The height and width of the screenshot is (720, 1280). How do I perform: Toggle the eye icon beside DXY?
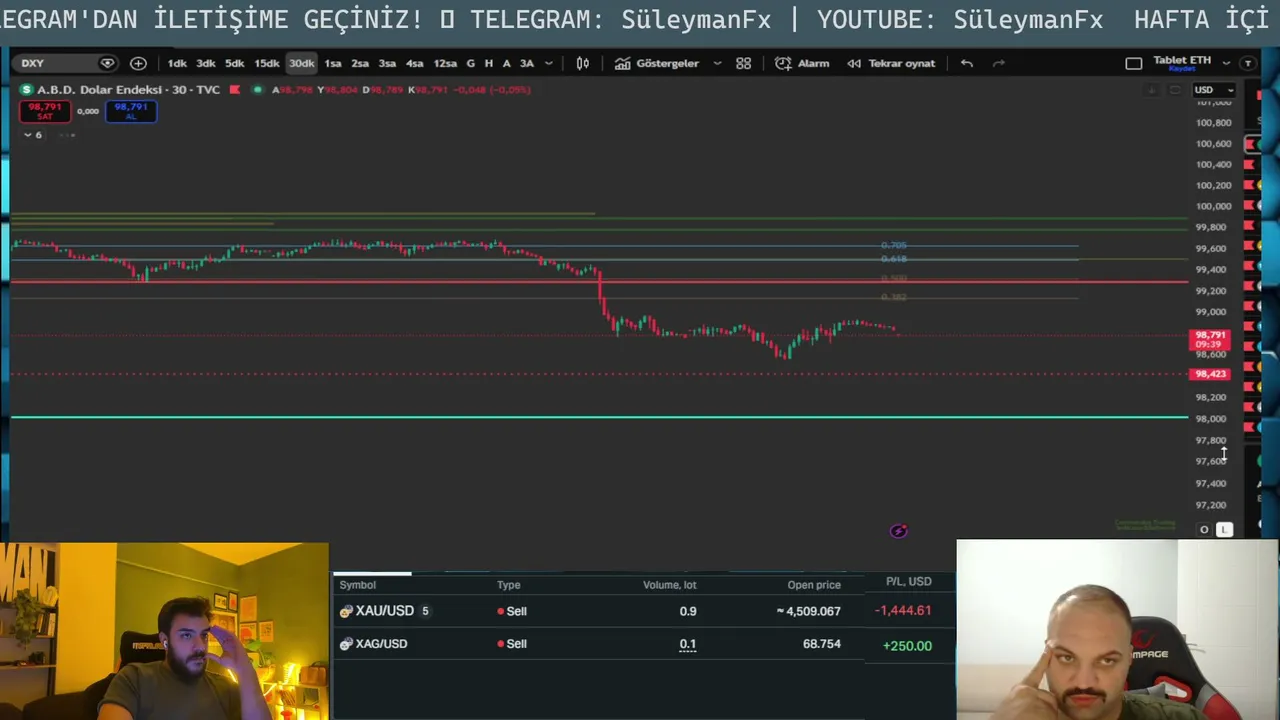[107, 63]
